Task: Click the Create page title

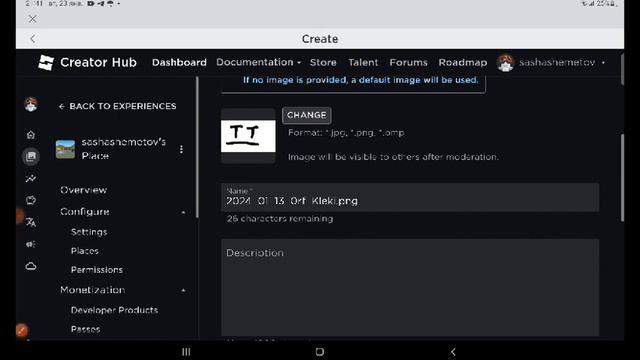Action: (x=320, y=39)
